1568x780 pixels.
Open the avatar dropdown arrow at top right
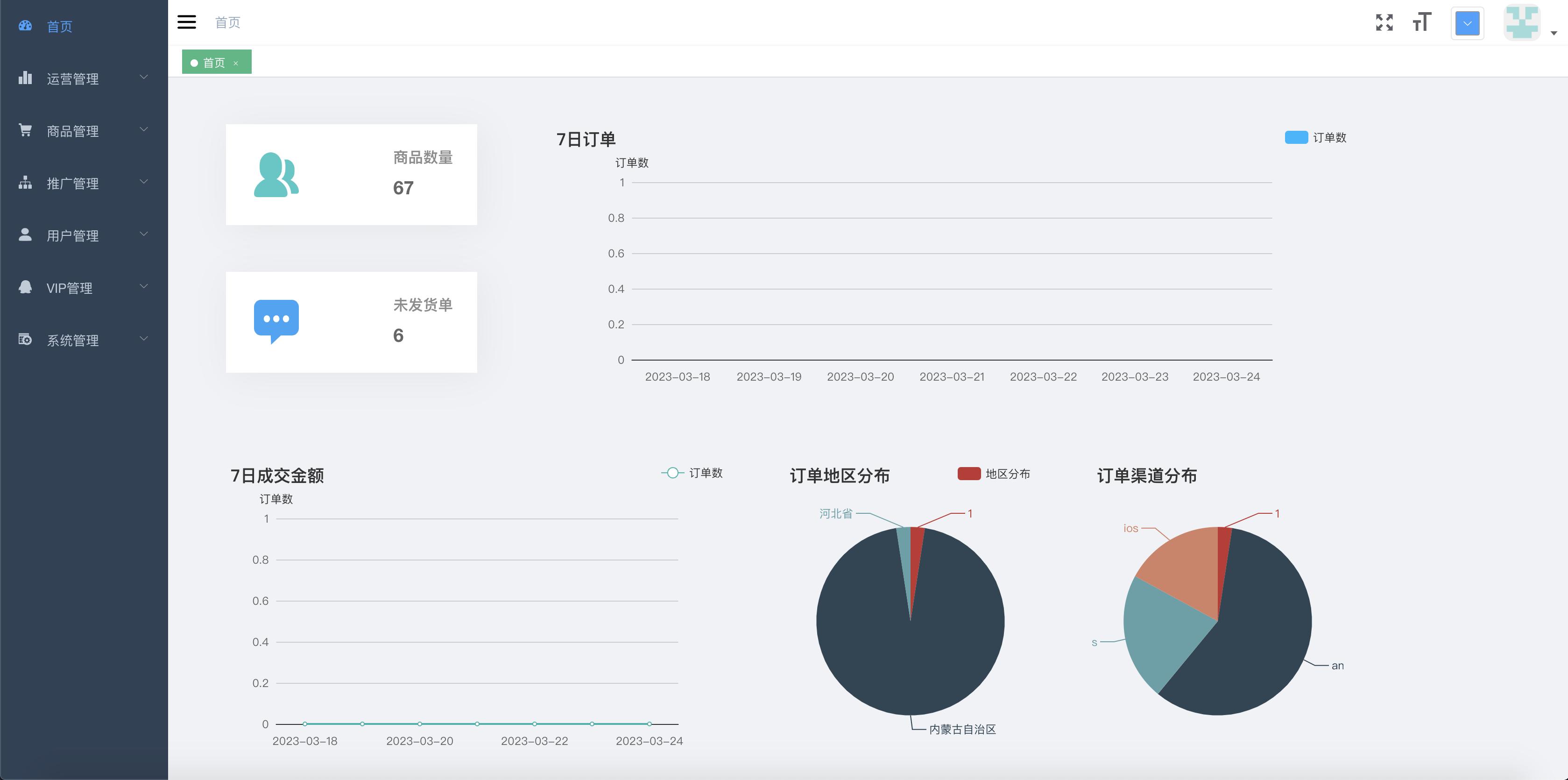(1554, 34)
